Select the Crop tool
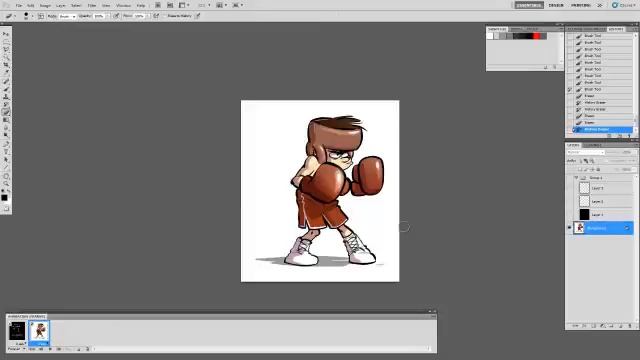Viewport: 640px width, 360px height. [x=6, y=65]
